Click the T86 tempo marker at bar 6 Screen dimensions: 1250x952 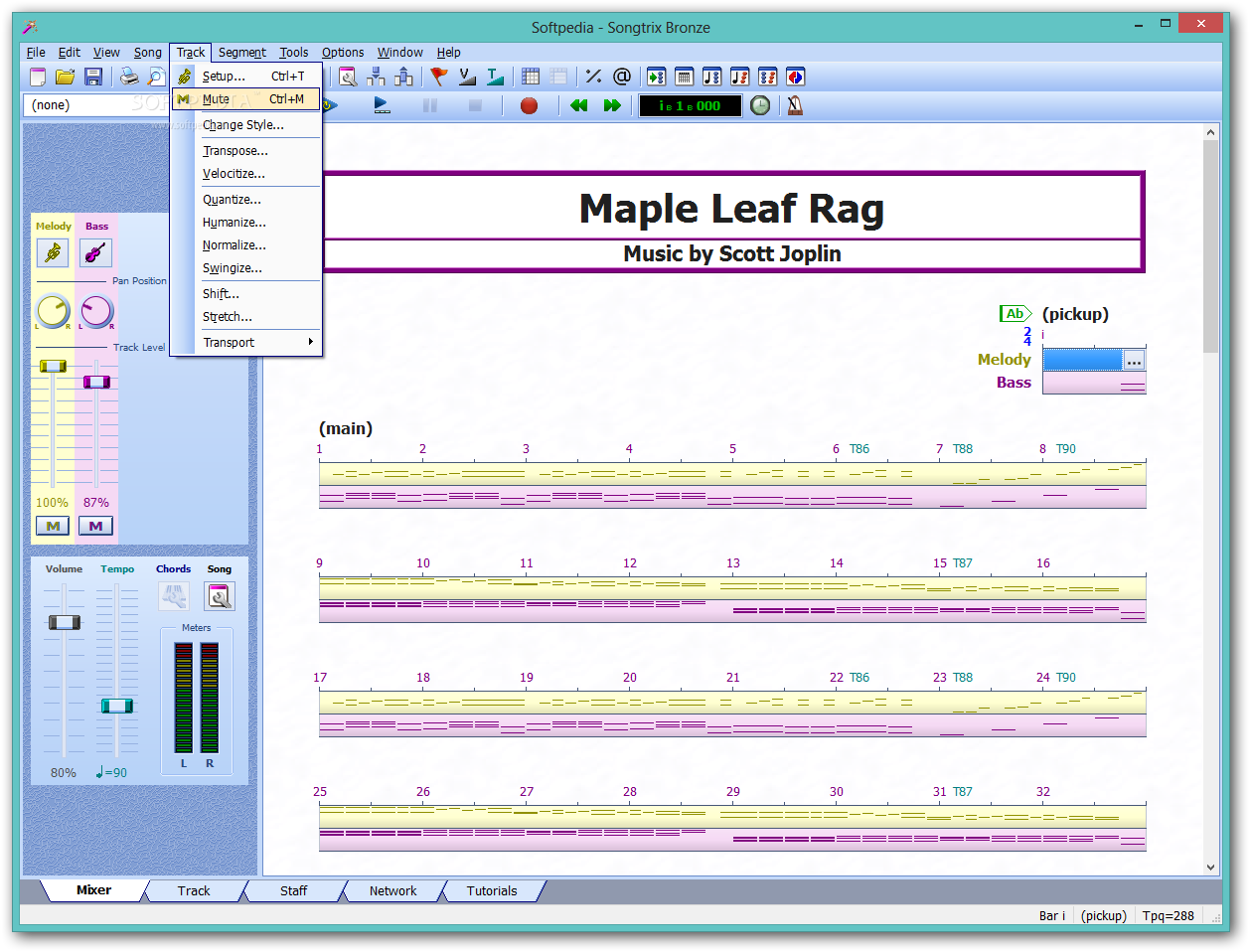[859, 449]
